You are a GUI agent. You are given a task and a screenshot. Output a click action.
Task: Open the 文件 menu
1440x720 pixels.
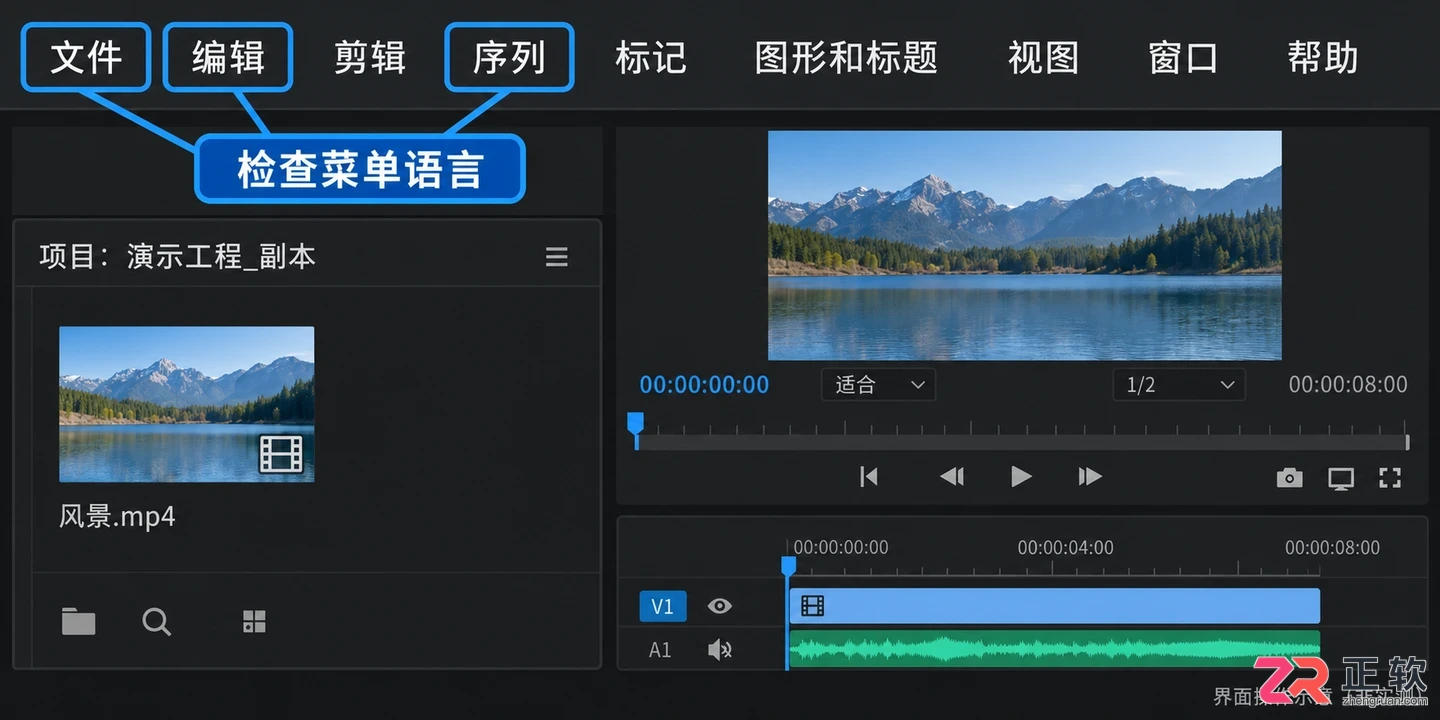86,57
